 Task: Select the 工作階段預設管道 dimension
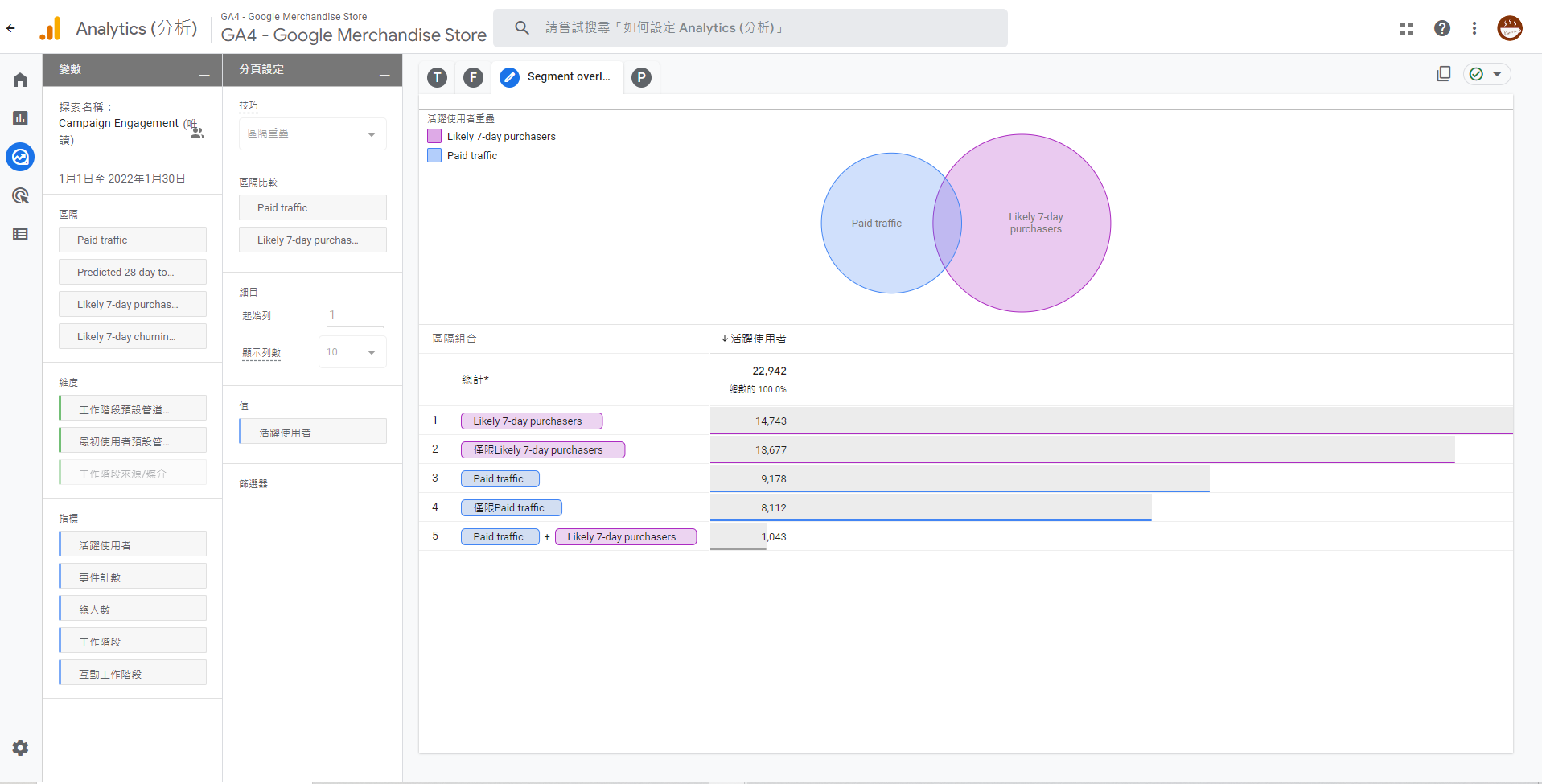(x=133, y=408)
